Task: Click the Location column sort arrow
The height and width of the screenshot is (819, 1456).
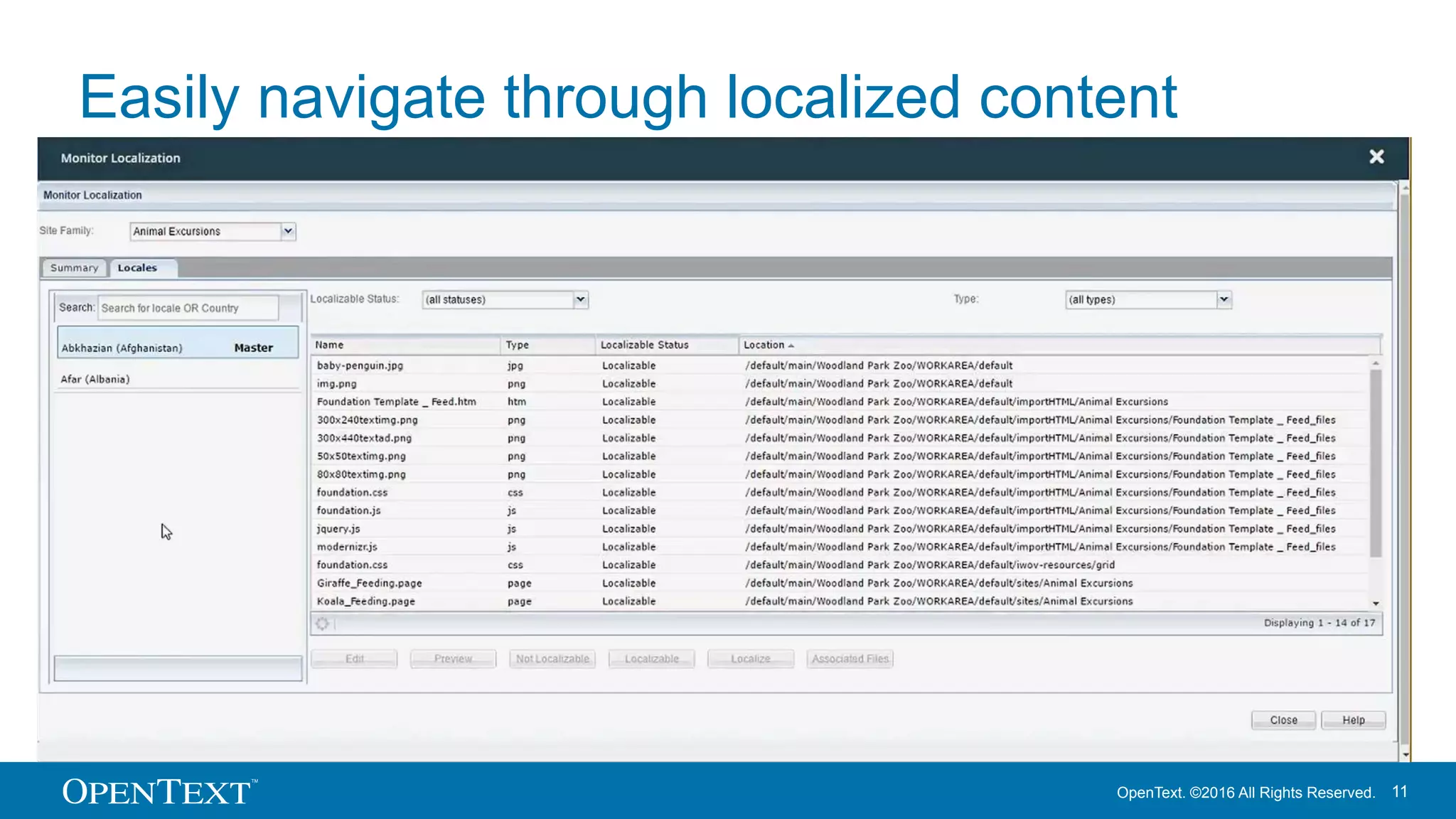Action: pyautogui.click(x=791, y=346)
